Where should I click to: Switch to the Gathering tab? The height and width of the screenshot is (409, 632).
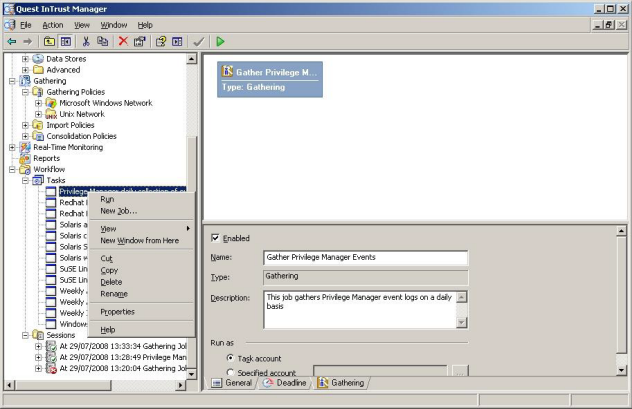[x=341, y=383]
